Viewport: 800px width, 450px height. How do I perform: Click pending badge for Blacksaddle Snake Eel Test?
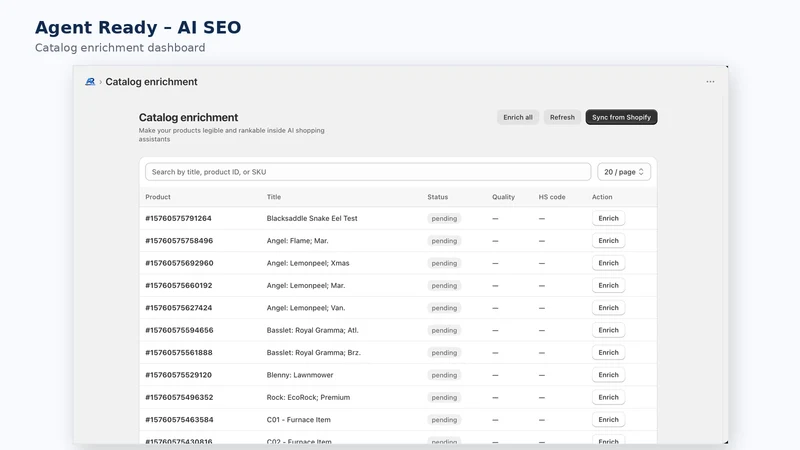[x=444, y=218]
